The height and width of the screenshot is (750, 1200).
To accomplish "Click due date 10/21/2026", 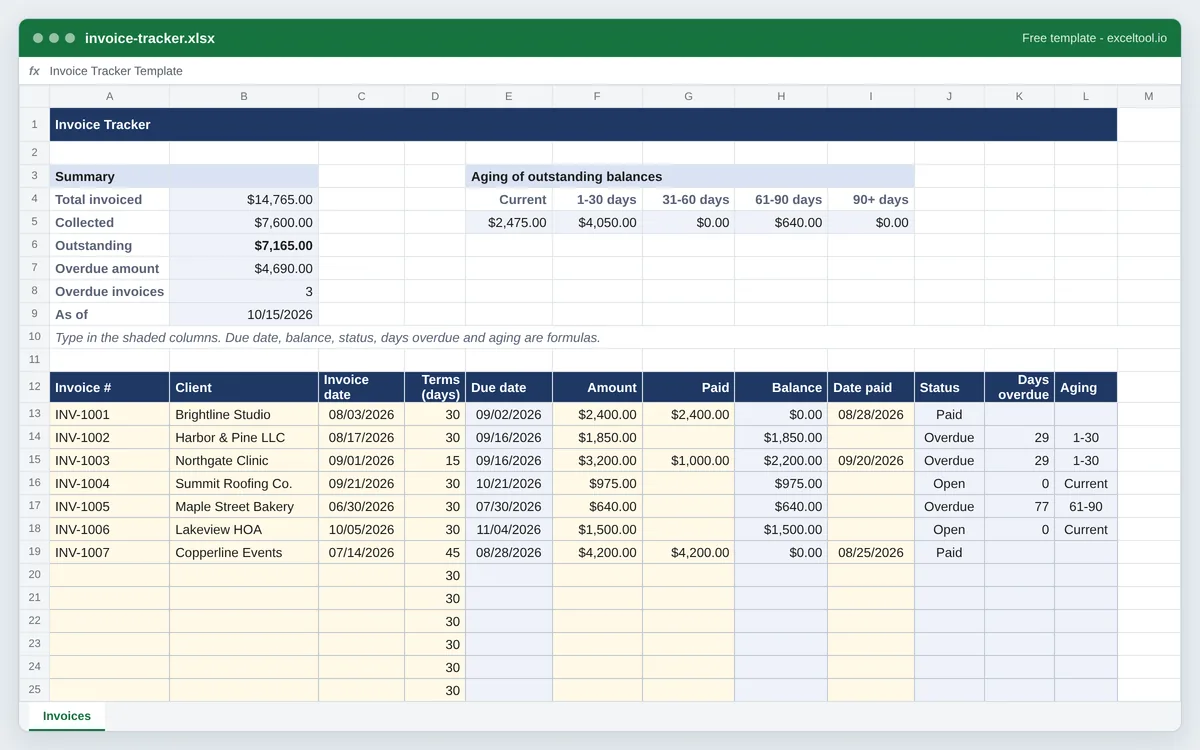I will click(509, 483).
